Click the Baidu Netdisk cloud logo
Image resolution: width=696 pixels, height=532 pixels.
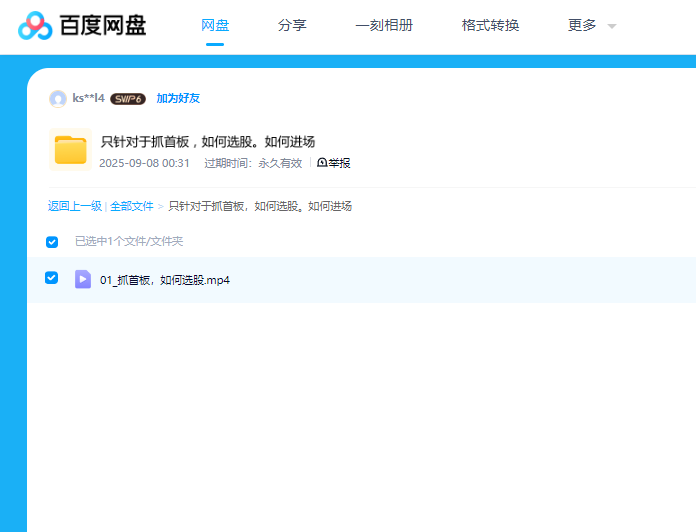[35, 26]
